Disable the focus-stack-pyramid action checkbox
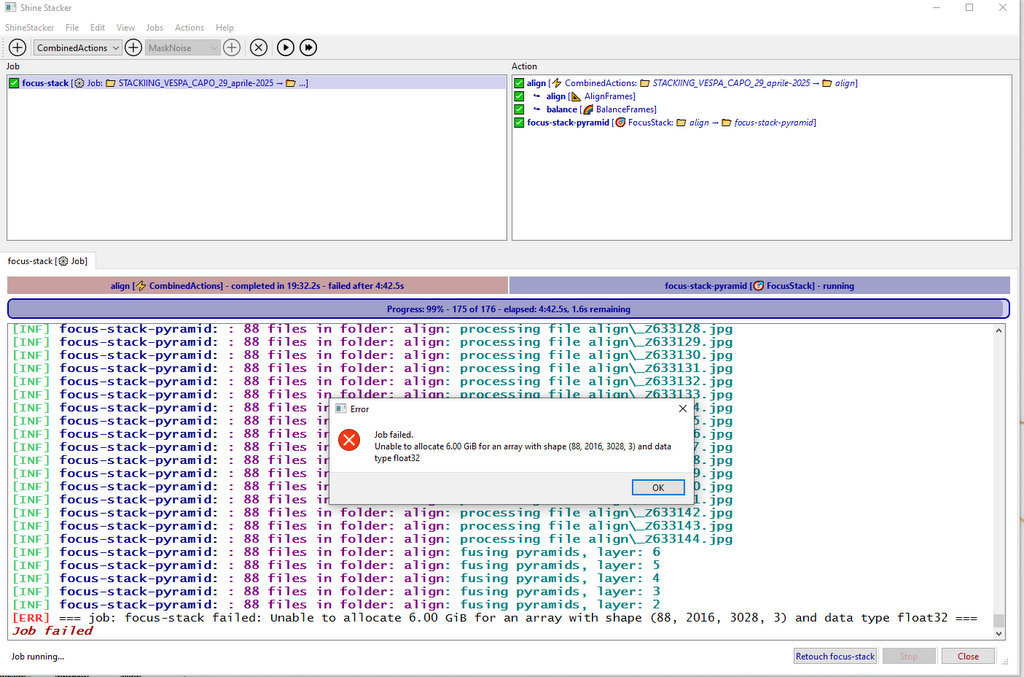1024x677 pixels. (x=519, y=123)
